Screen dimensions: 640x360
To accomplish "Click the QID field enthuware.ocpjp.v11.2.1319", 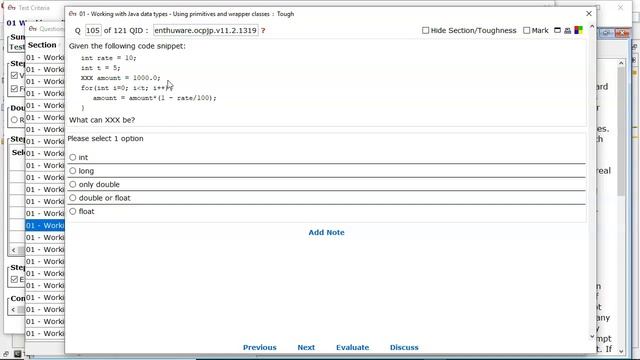I will pos(206,31).
